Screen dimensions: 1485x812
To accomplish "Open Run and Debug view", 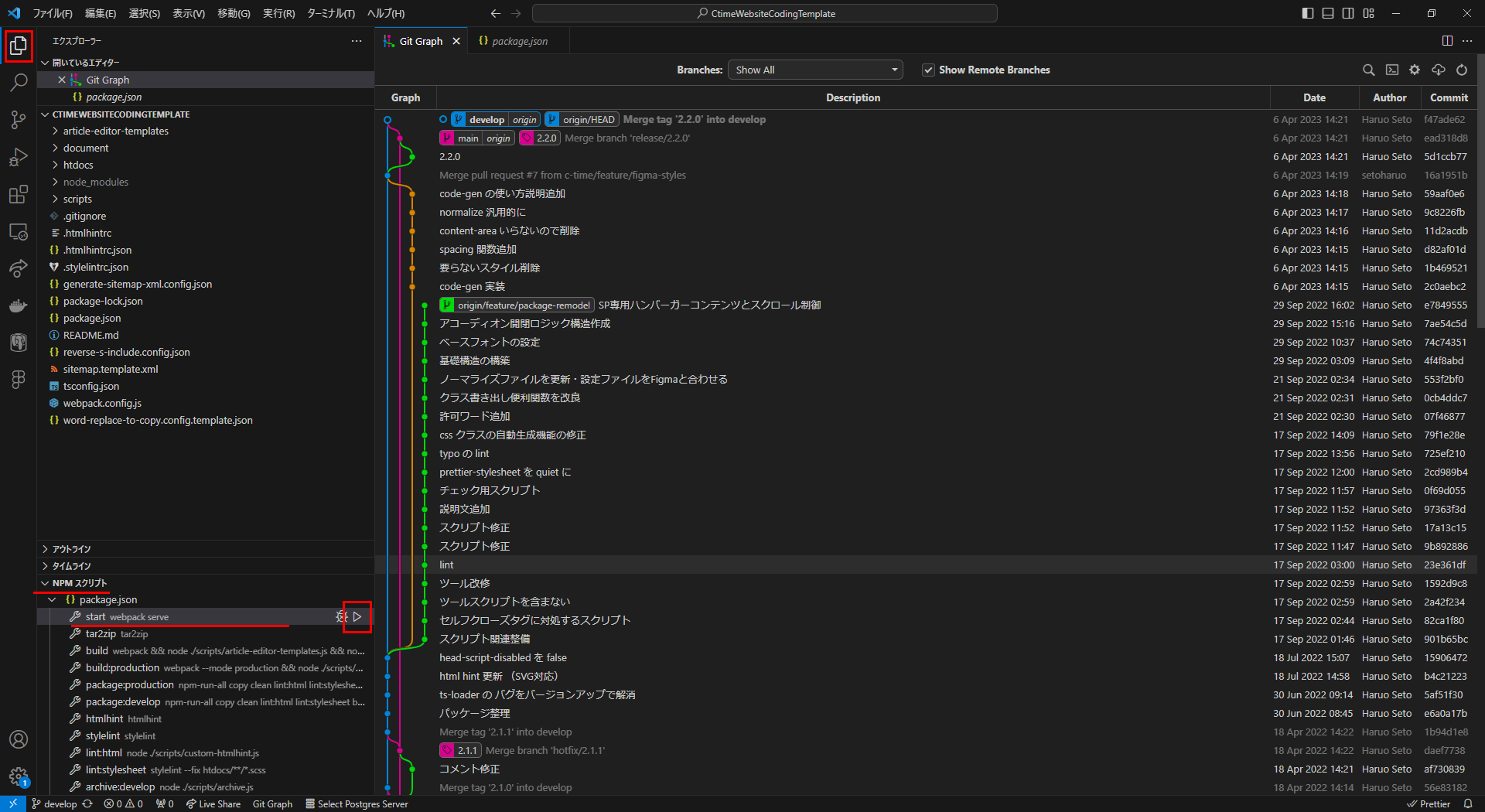I will coord(19,157).
